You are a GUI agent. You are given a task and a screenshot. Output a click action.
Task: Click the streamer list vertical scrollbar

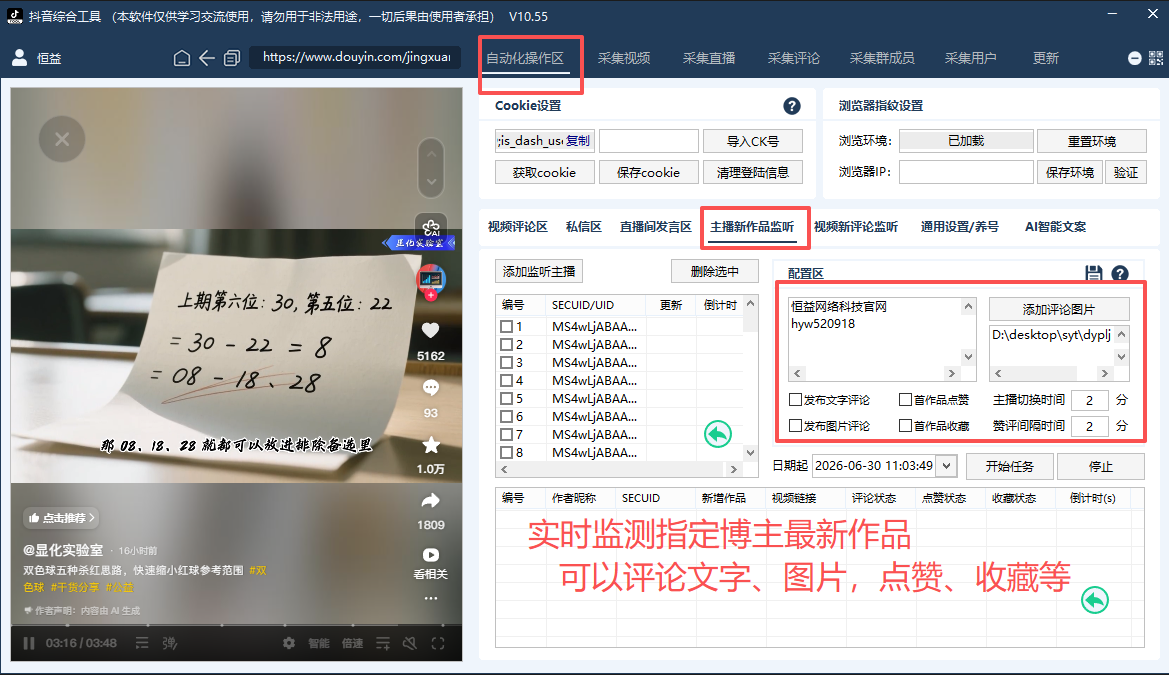(x=751, y=378)
